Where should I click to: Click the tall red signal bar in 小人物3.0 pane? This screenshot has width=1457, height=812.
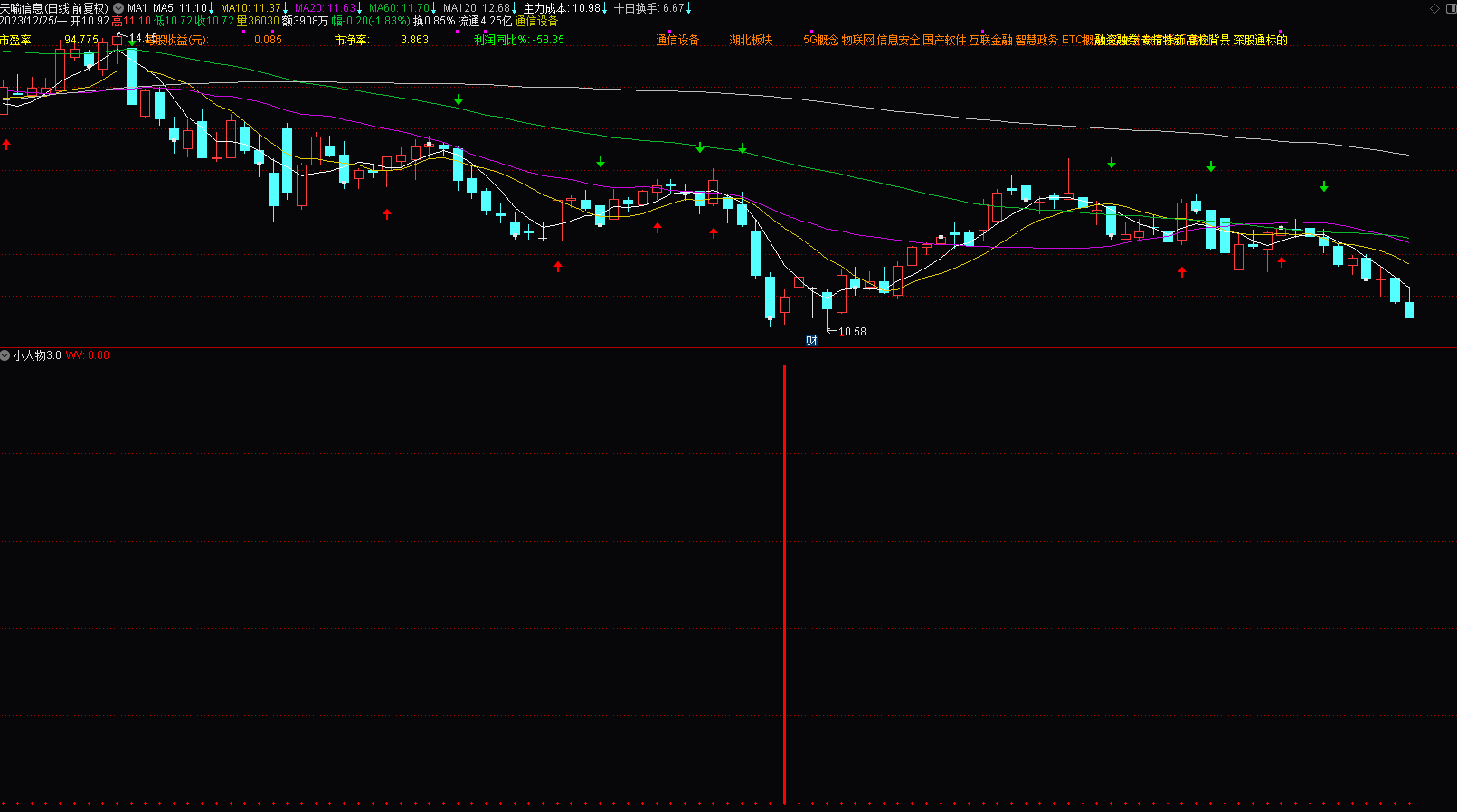pyautogui.click(x=784, y=584)
